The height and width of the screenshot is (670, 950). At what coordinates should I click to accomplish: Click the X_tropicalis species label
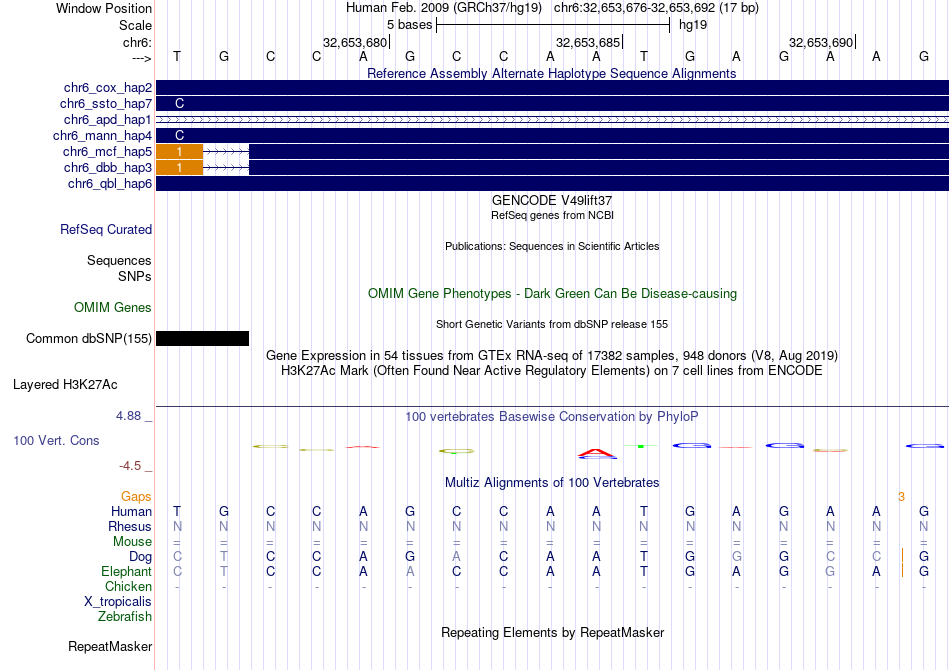coord(118,602)
